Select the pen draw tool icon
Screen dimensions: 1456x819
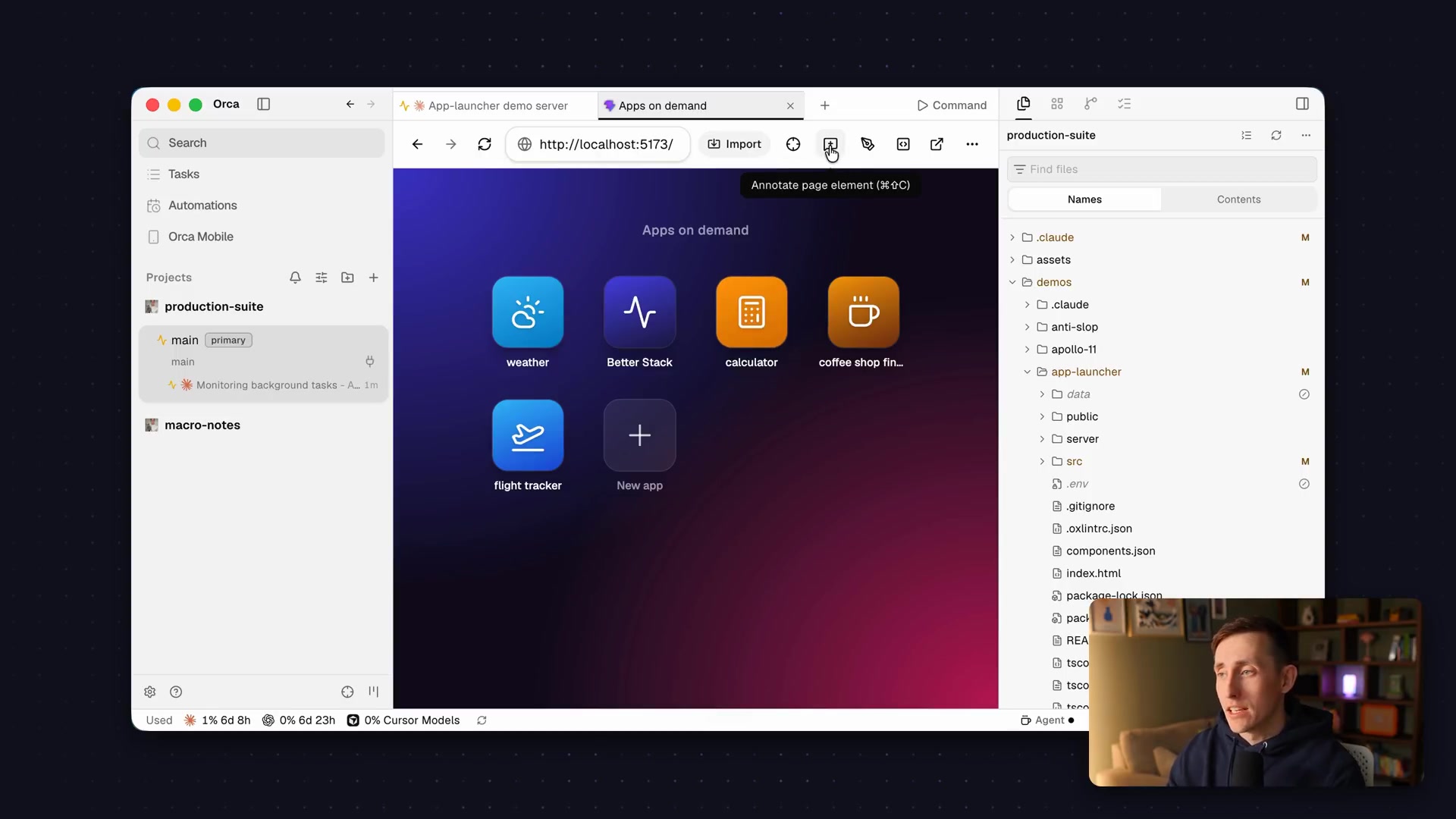click(x=868, y=144)
